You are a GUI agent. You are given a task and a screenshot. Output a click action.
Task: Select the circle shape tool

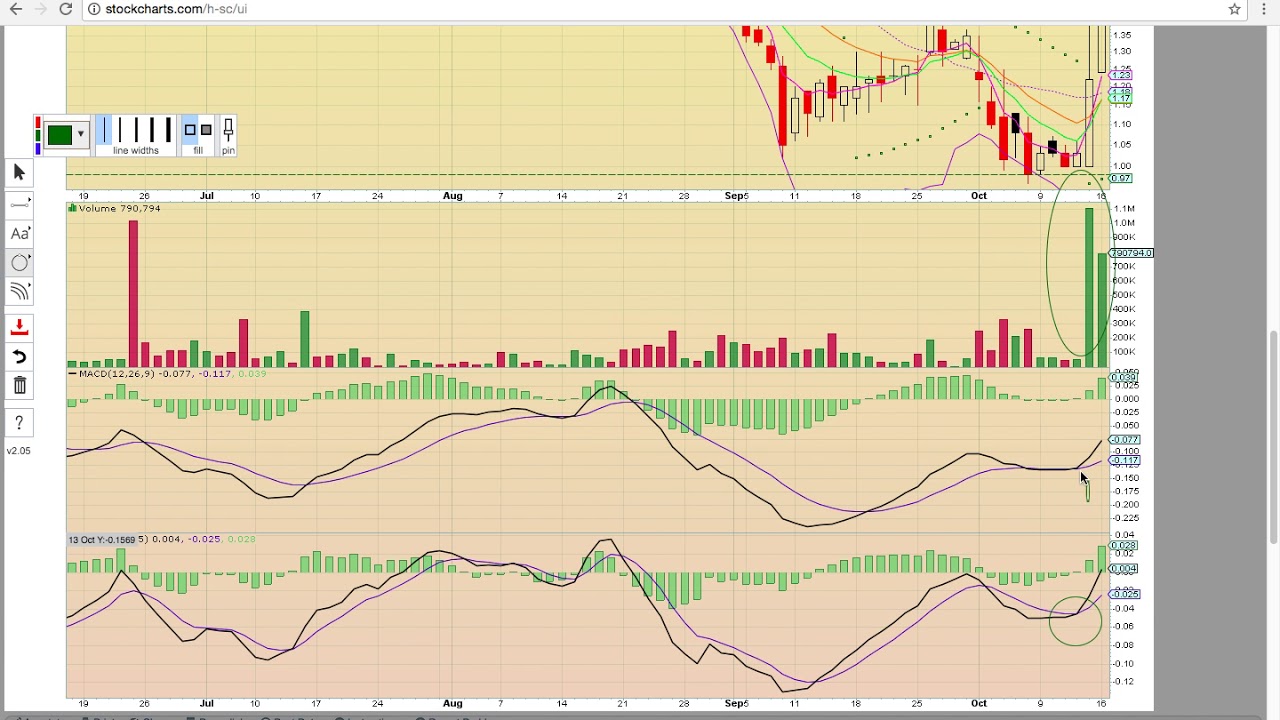point(19,262)
